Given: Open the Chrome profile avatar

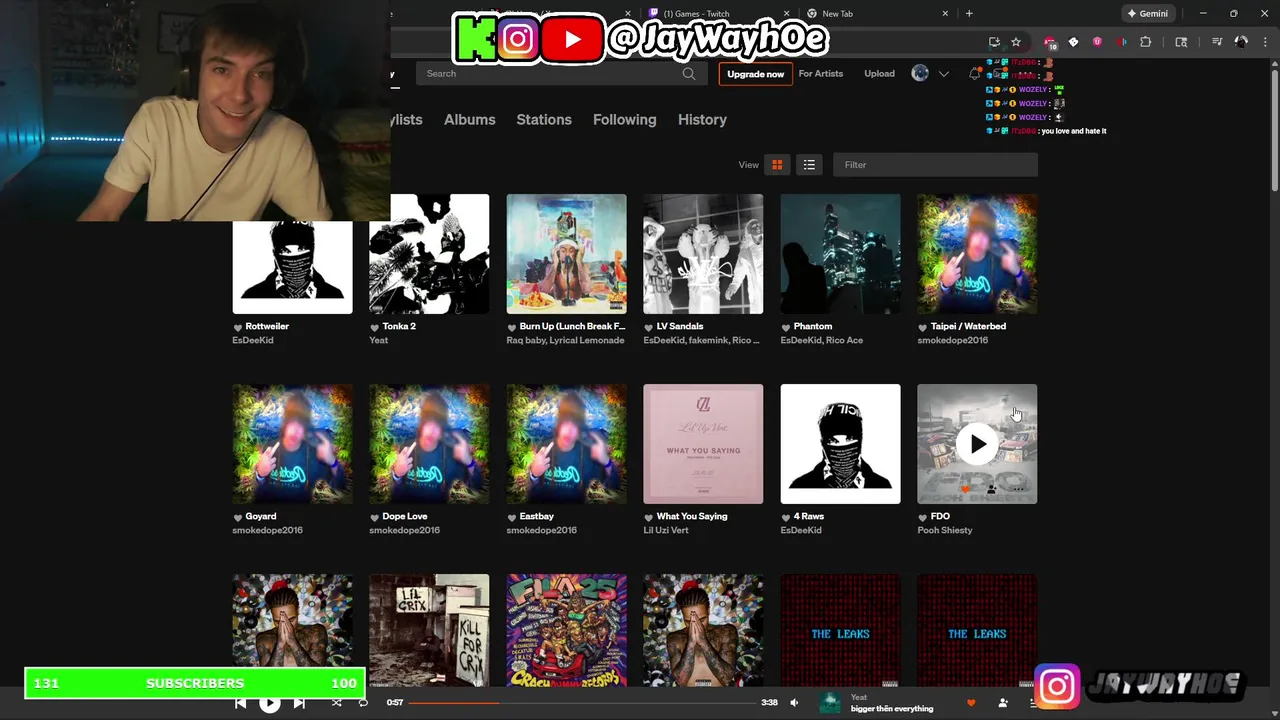Looking at the screenshot, I should pos(1241,42).
